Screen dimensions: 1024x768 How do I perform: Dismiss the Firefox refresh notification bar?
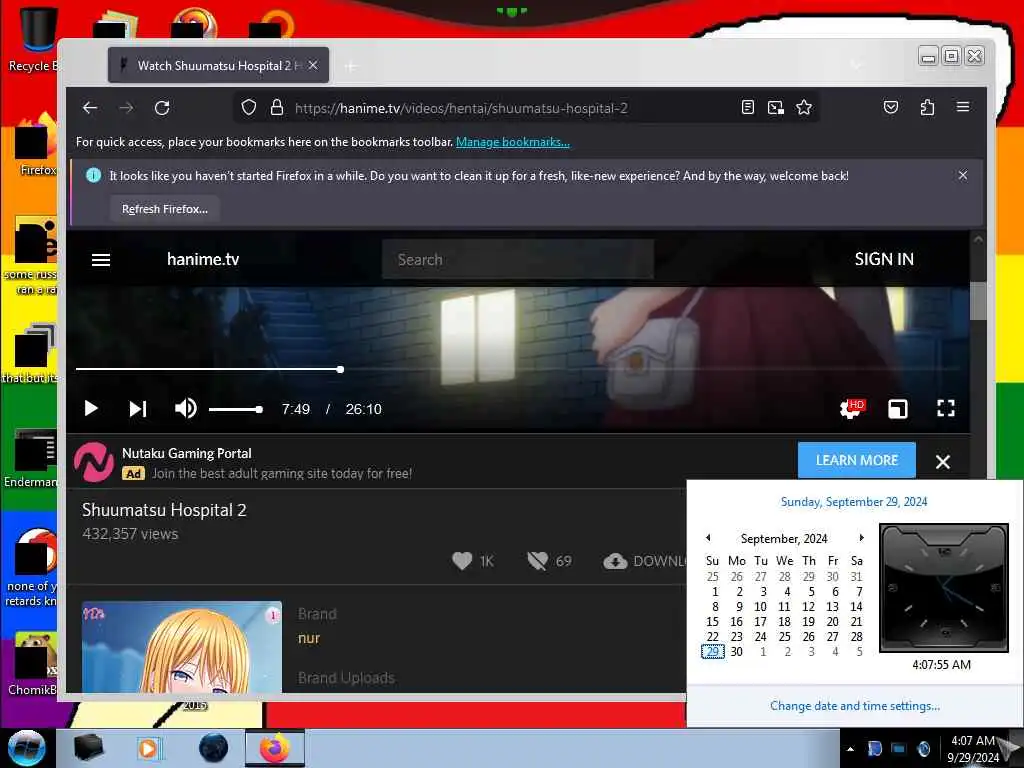click(963, 175)
